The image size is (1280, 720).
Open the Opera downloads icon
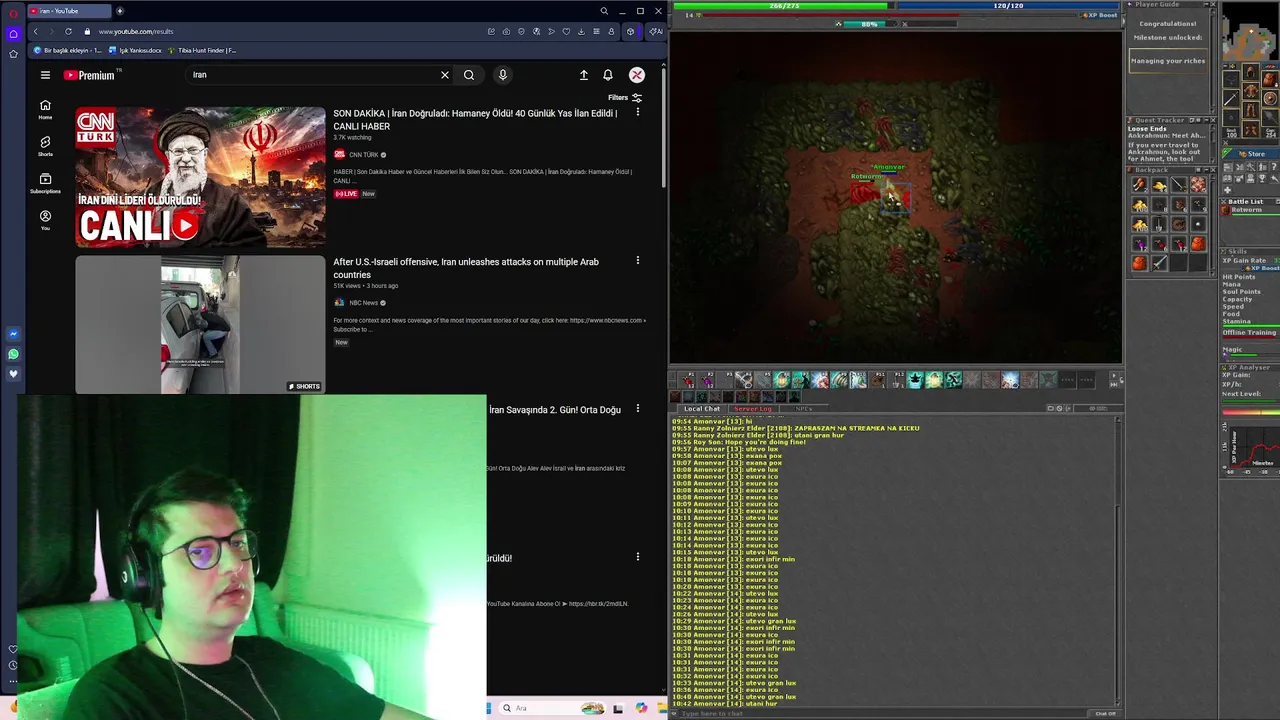coord(582,31)
